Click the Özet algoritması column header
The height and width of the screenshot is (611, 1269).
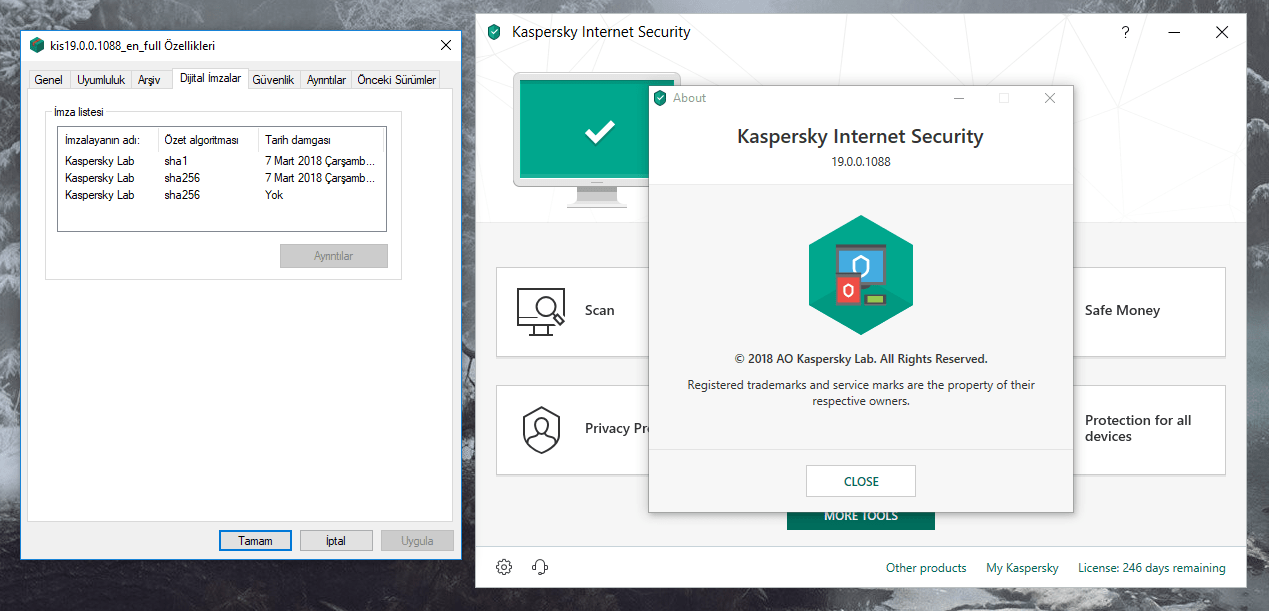point(208,140)
